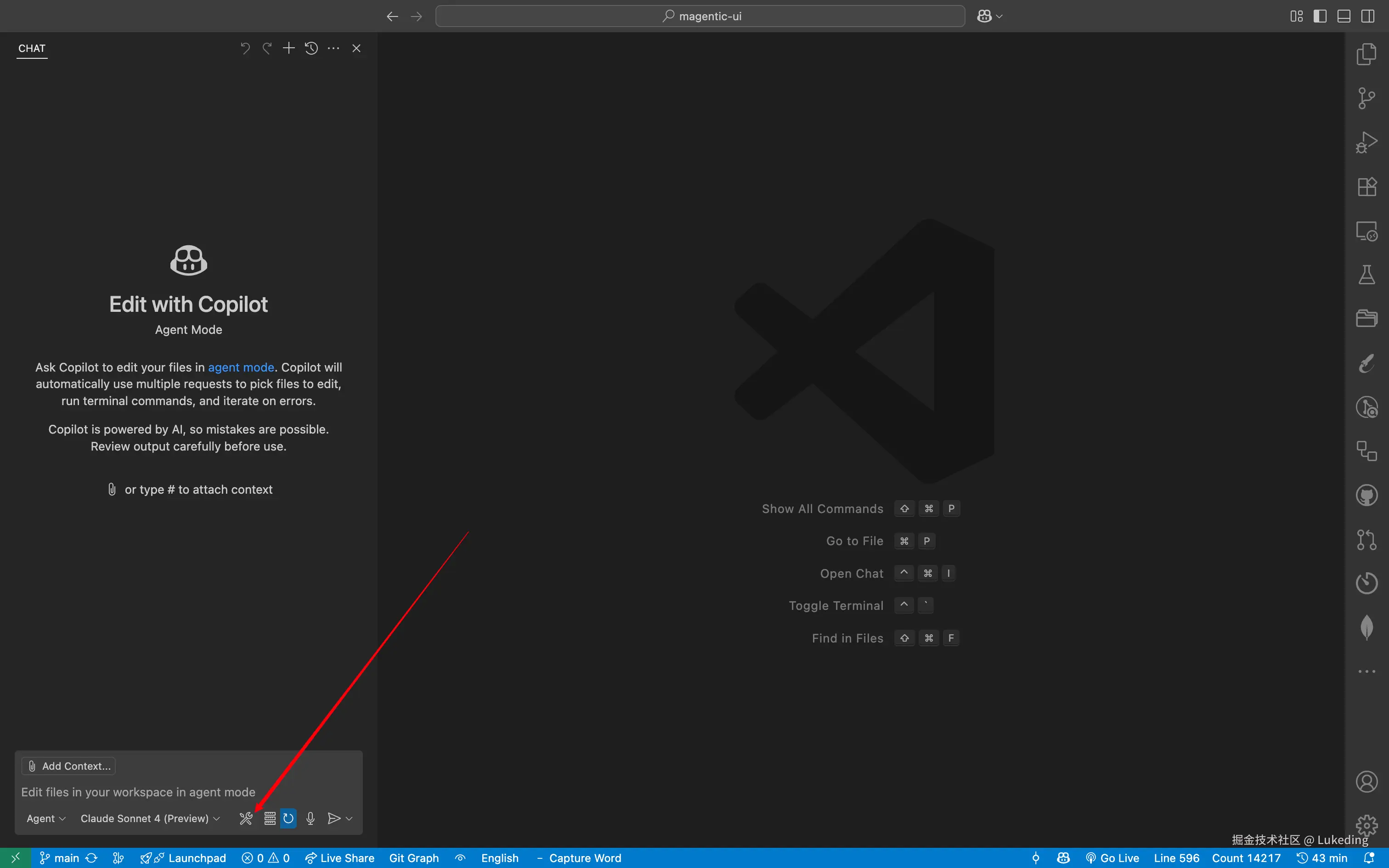This screenshot has width=1389, height=868.
Task: Open the linked squares view in activity bar
Action: [x=1366, y=451]
